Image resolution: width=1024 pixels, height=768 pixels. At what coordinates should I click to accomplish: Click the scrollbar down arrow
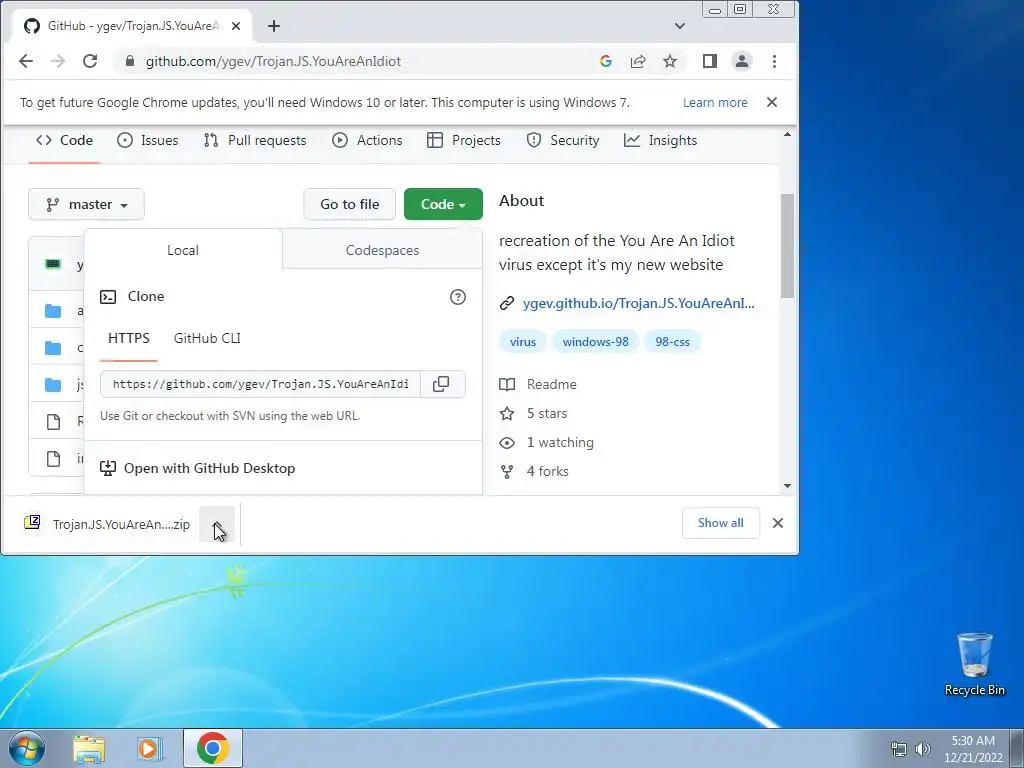coord(787,486)
